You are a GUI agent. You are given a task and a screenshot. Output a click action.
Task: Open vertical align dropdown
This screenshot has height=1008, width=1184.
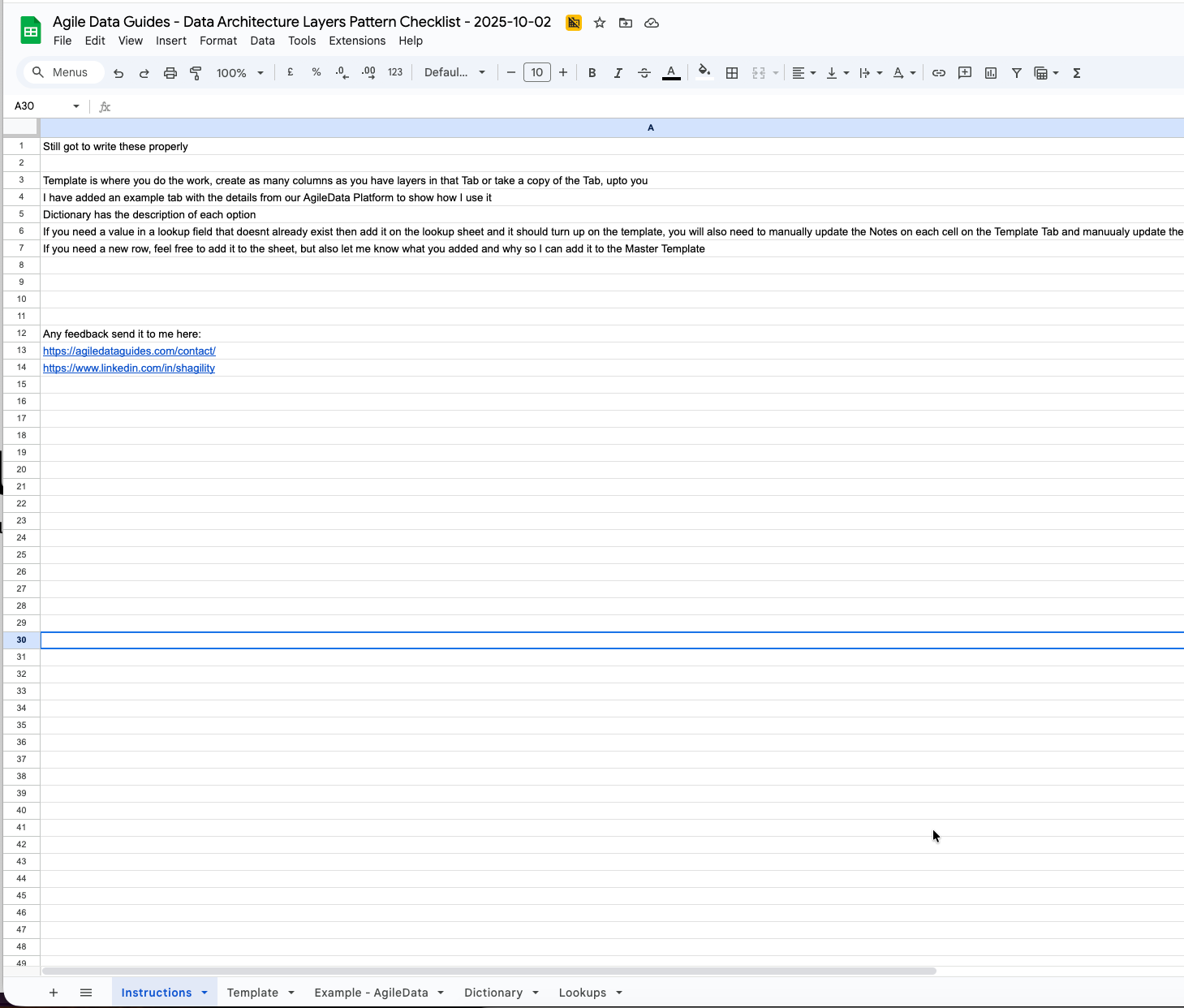pos(837,73)
